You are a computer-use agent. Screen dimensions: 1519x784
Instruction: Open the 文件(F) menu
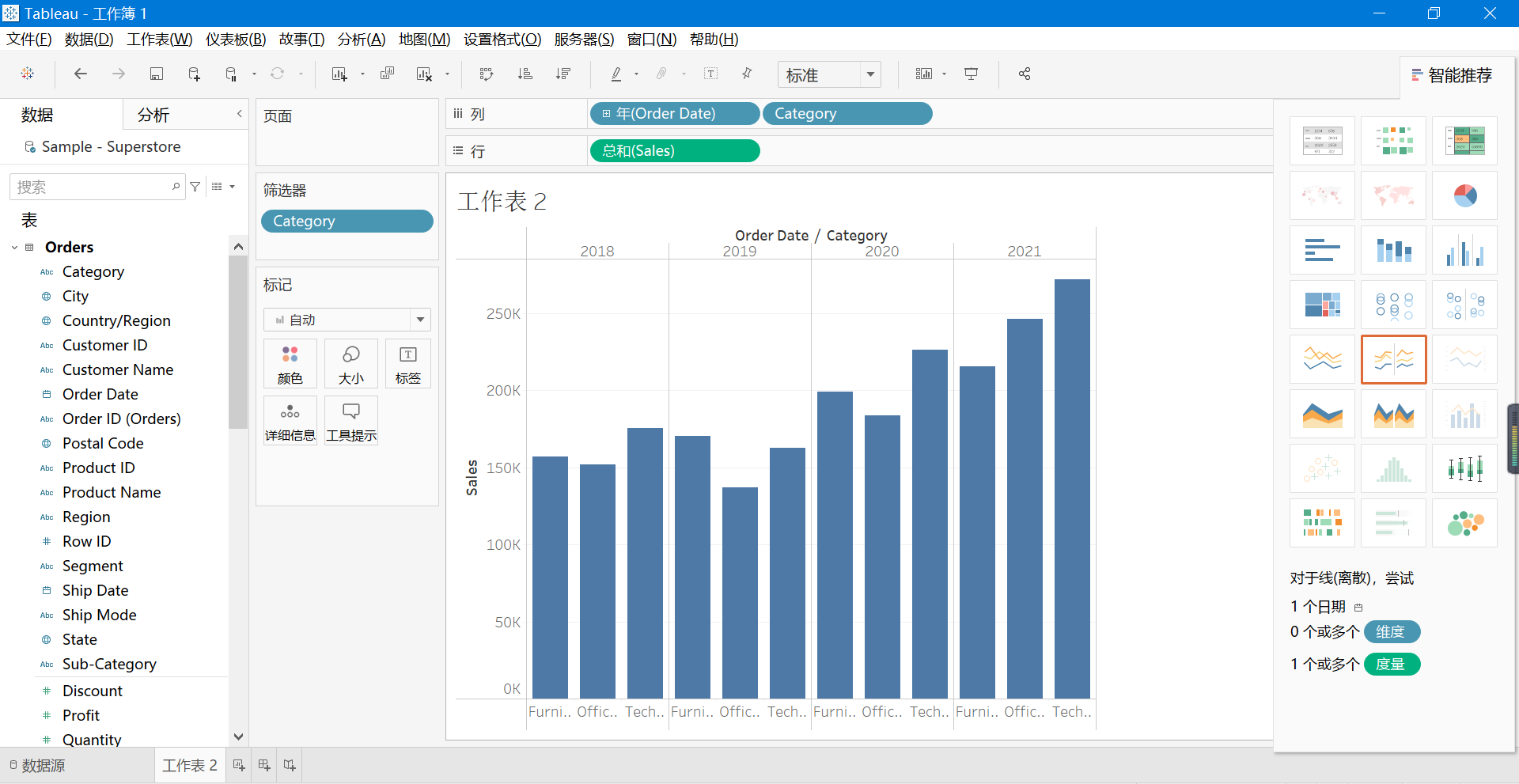(29, 39)
